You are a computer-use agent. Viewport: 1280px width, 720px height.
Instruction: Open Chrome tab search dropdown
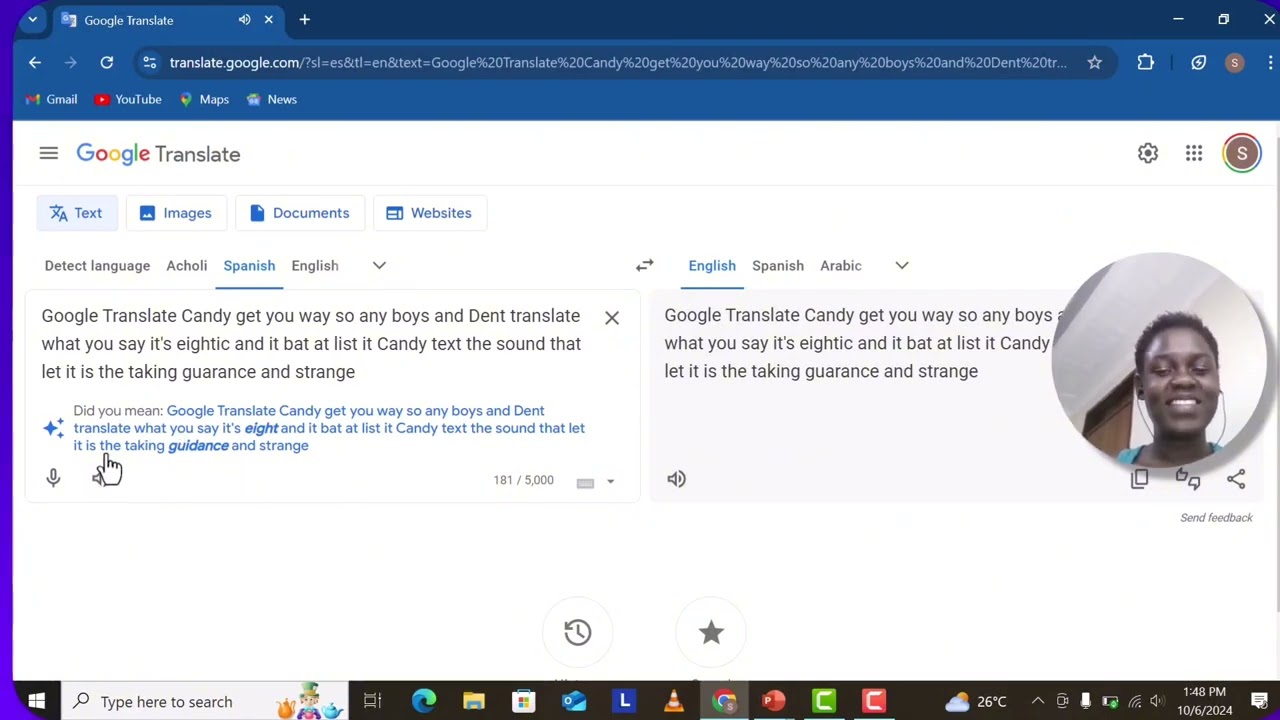(32, 20)
